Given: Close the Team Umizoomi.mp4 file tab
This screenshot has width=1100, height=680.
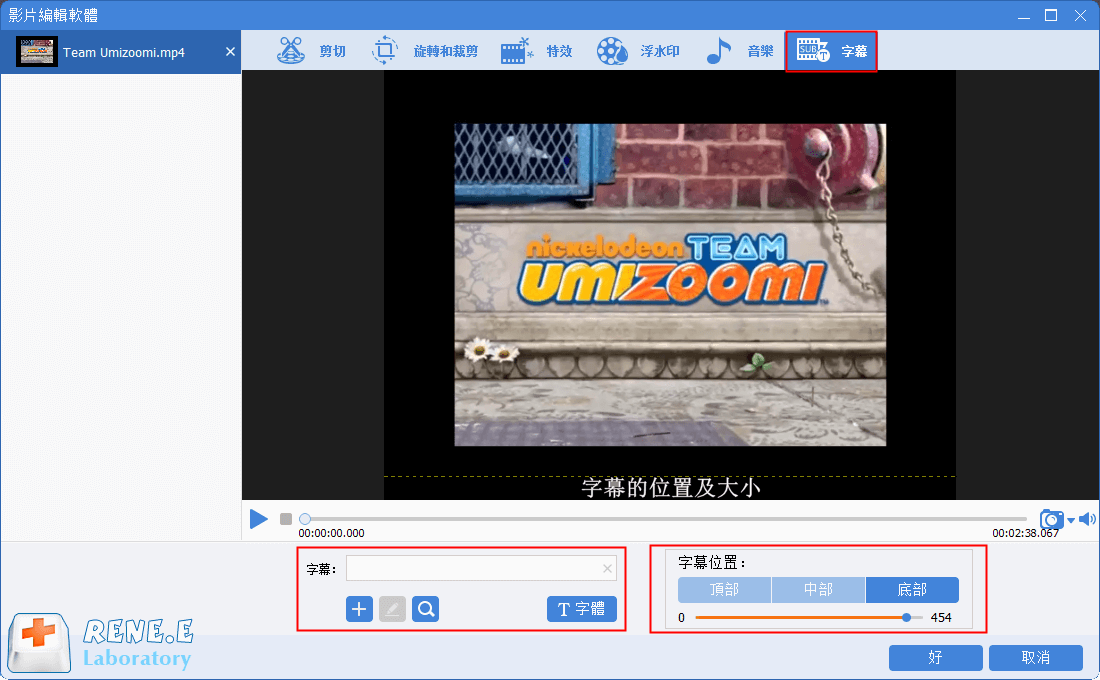Looking at the screenshot, I should (x=230, y=51).
